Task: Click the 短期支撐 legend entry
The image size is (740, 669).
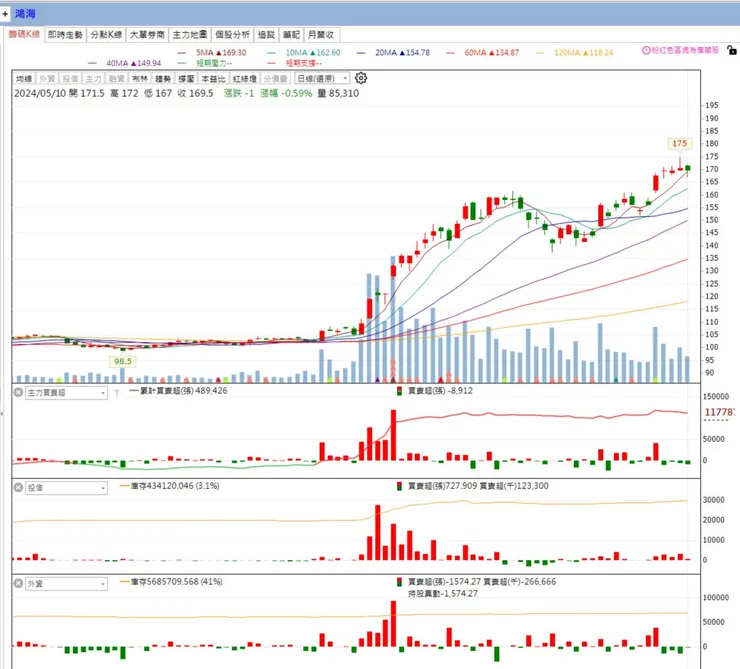Action: (x=294, y=63)
